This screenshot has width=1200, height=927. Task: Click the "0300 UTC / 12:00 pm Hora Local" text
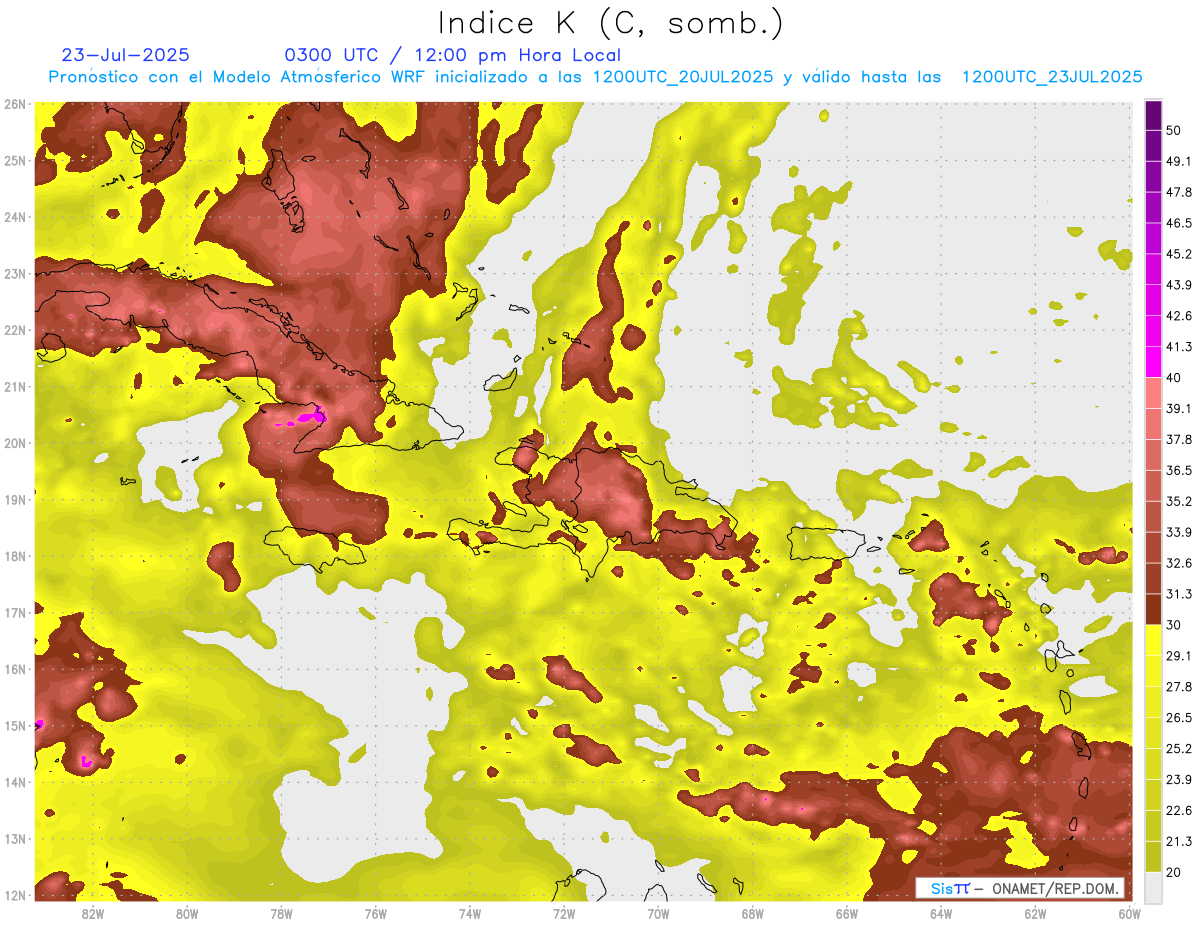click(x=452, y=55)
